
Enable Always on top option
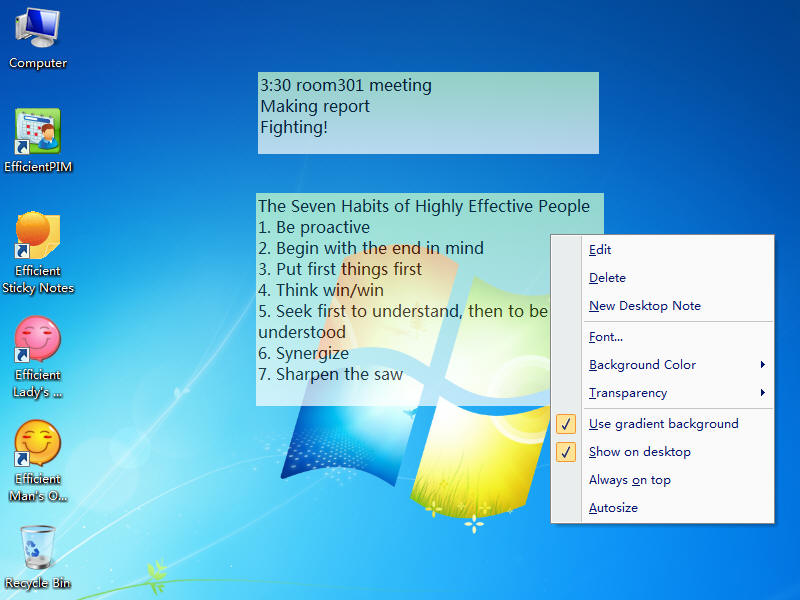pos(629,480)
